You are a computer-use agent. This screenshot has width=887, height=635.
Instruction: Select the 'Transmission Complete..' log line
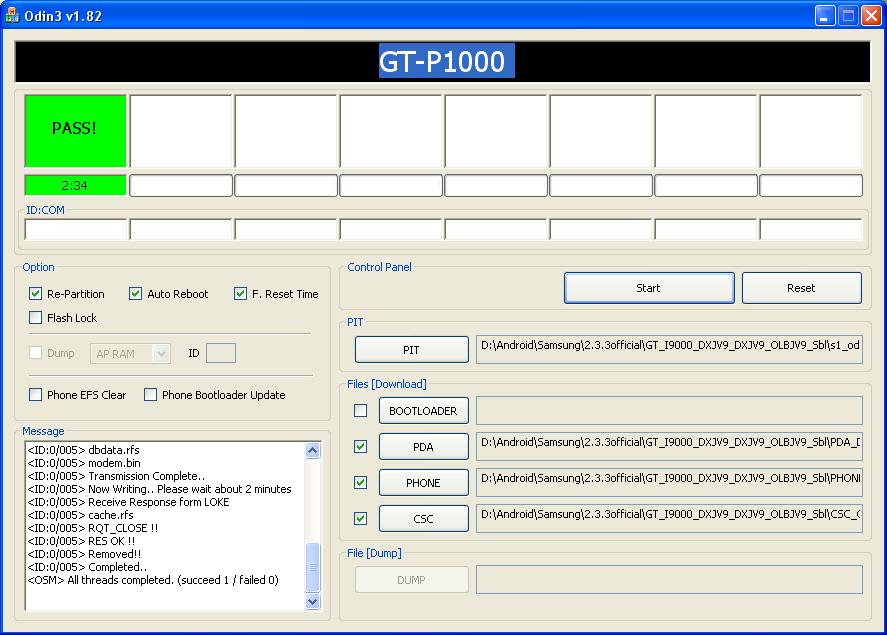coord(116,476)
